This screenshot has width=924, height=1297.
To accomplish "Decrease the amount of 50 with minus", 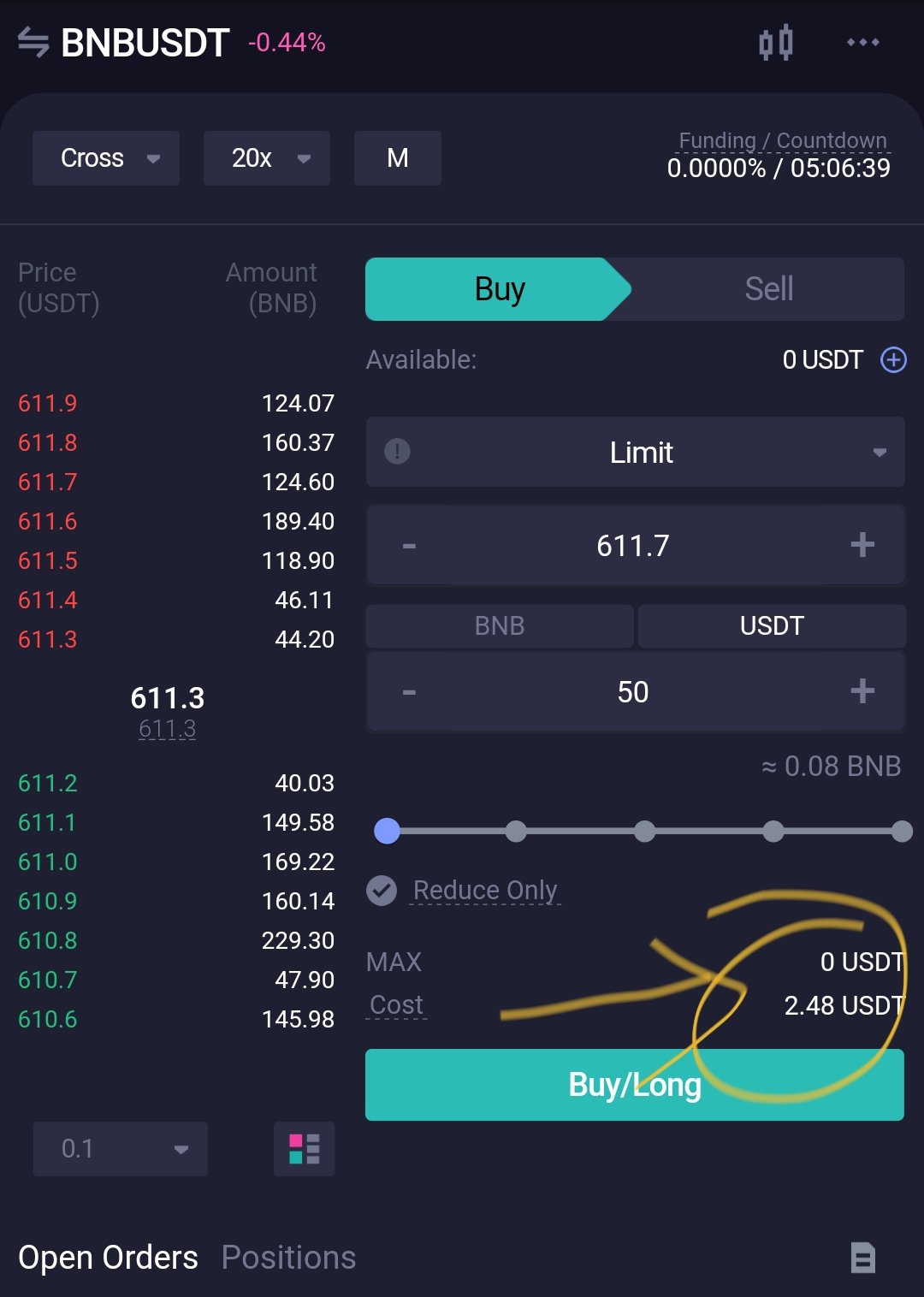I will 409,691.
